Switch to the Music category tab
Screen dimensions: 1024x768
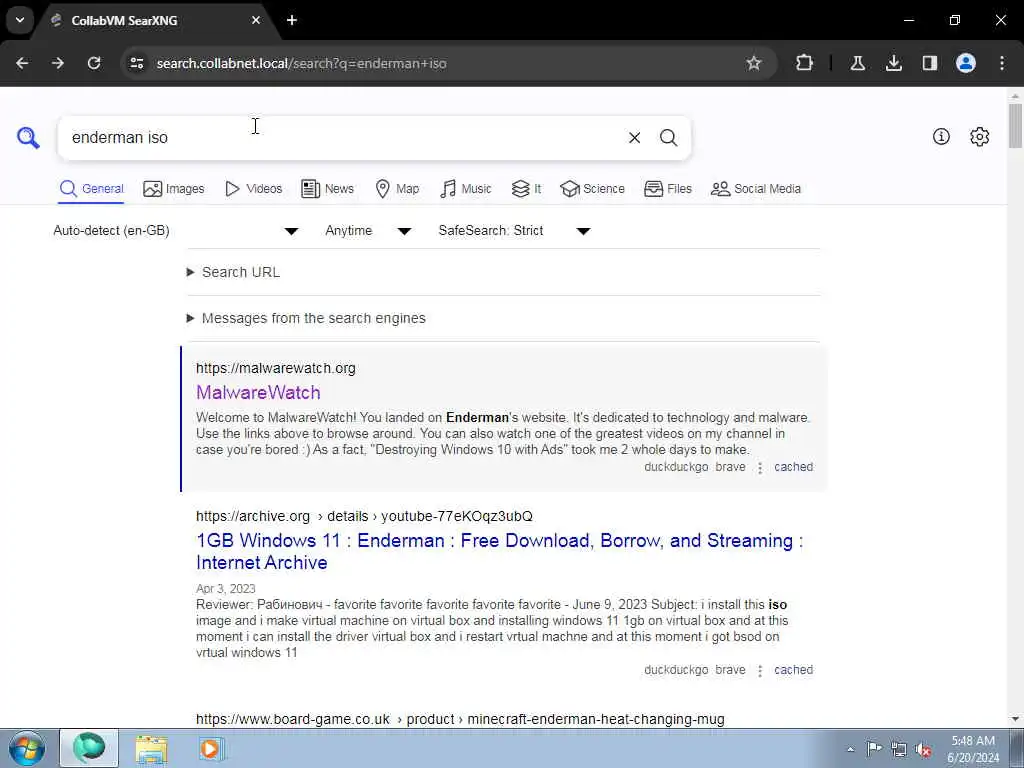click(466, 189)
